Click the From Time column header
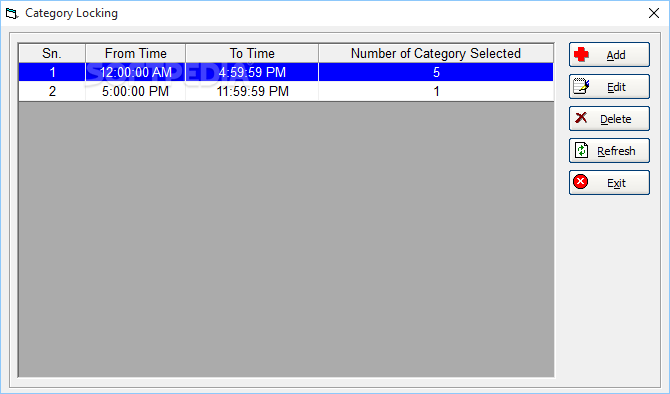670x394 pixels. (135, 53)
